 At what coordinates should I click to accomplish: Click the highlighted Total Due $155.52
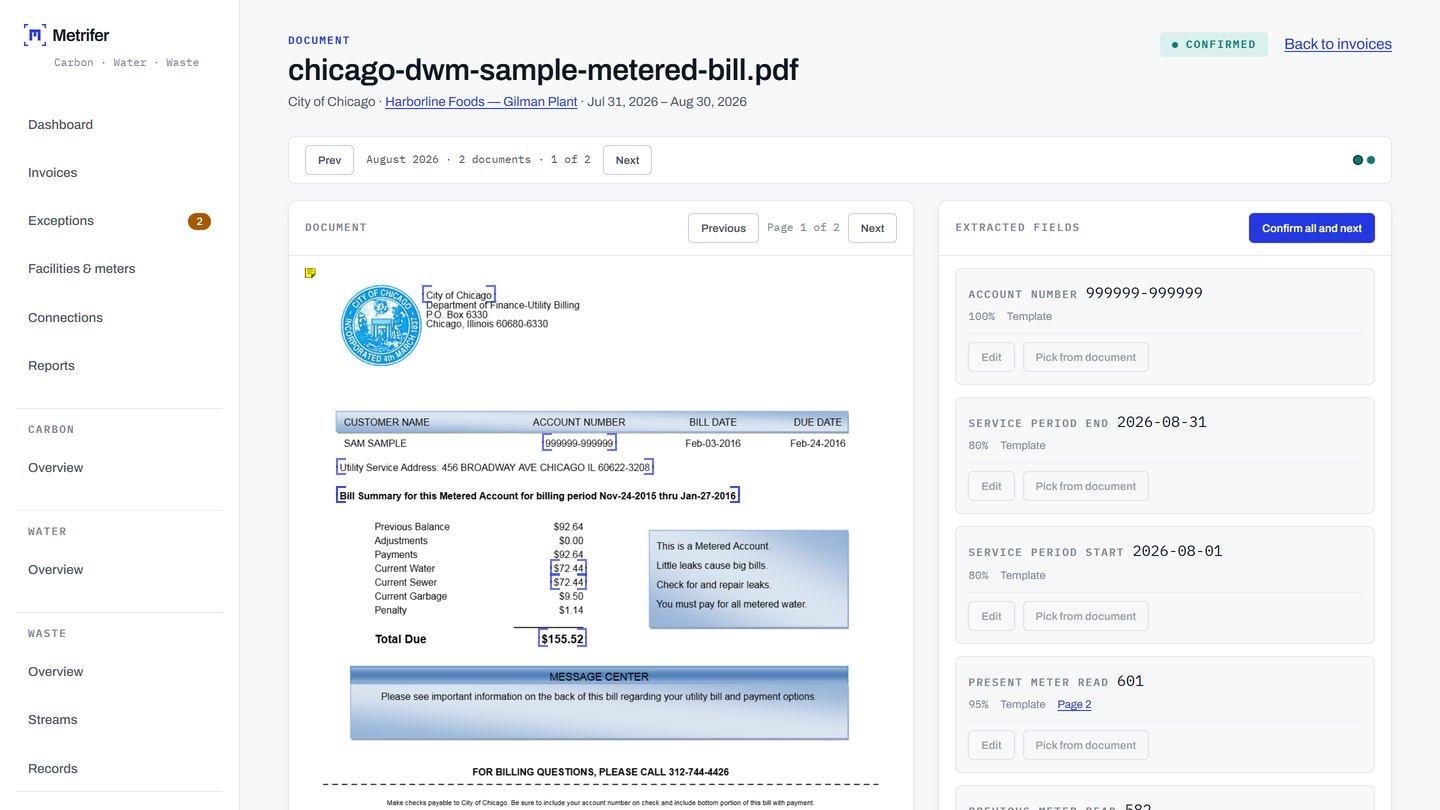pos(562,639)
